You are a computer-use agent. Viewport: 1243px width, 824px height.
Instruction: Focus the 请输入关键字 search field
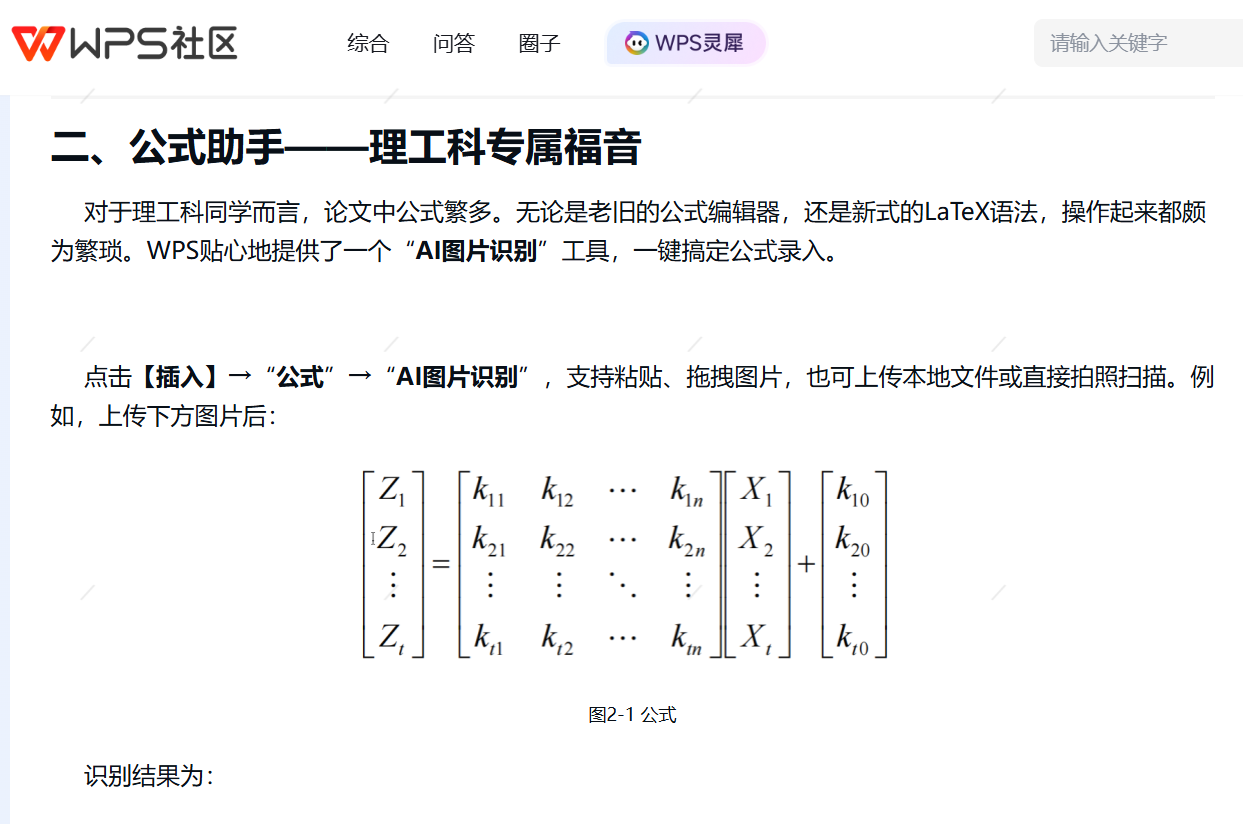coord(1138,43)
